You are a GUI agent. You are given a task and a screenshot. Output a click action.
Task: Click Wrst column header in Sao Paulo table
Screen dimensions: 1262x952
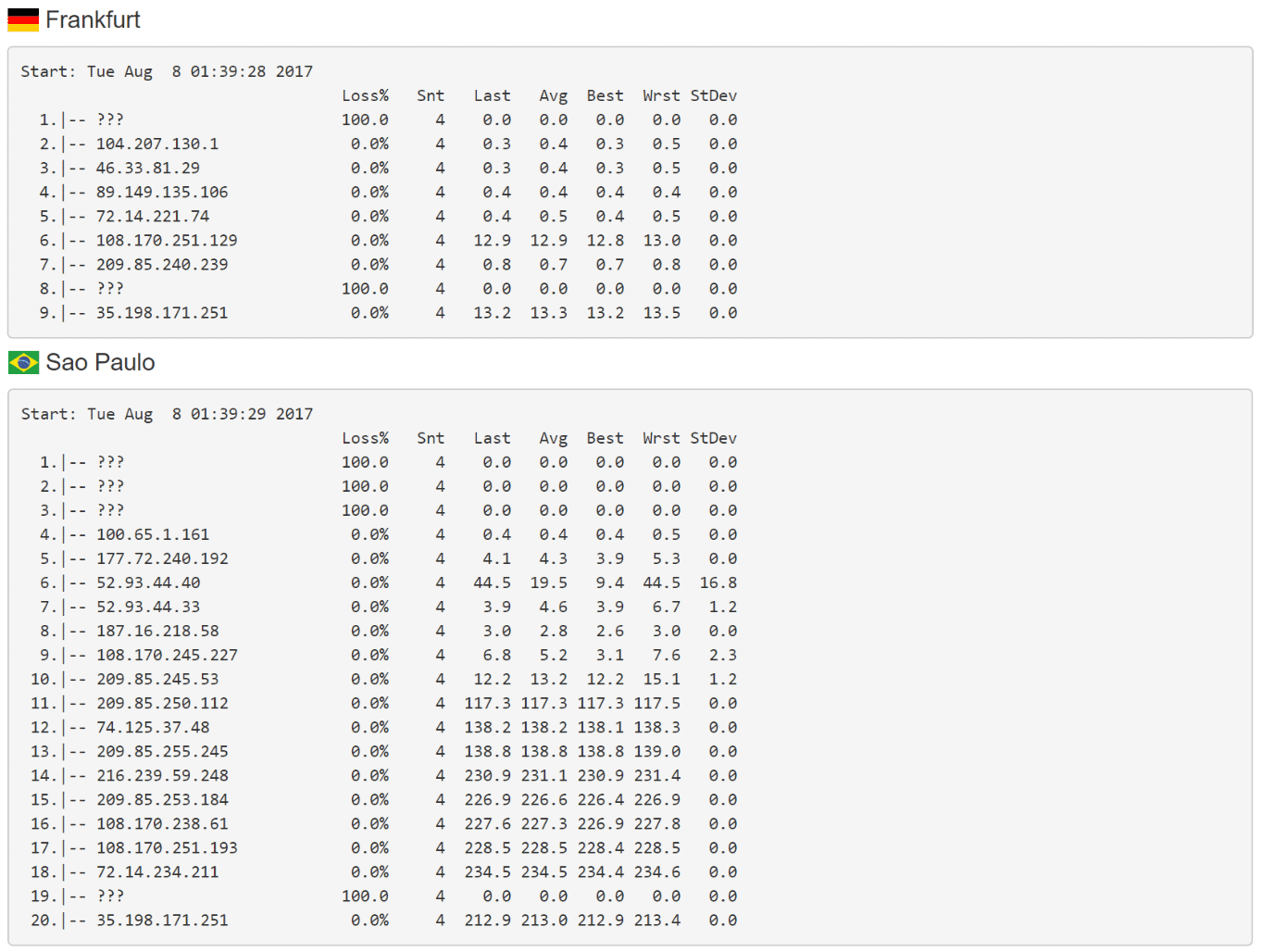(661, 438)
